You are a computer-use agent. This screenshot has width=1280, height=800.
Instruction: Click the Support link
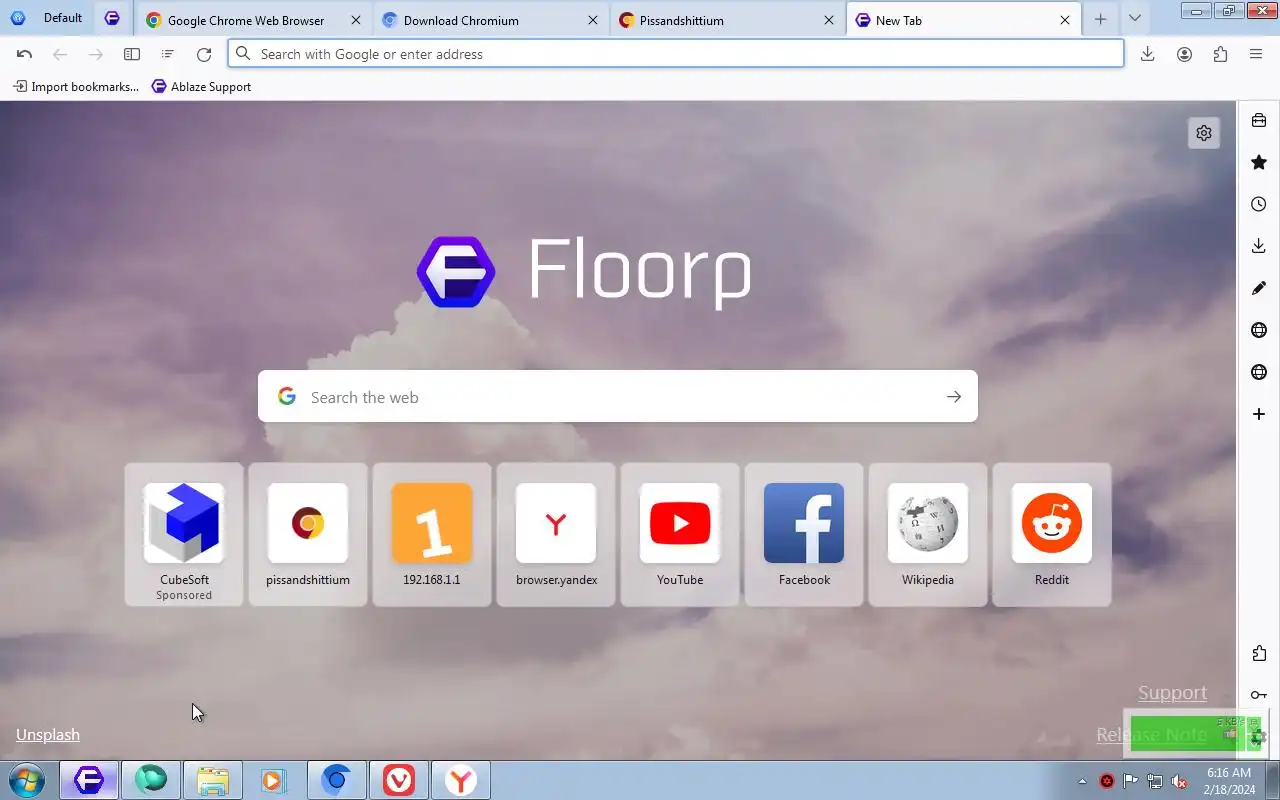[1172, 693]
